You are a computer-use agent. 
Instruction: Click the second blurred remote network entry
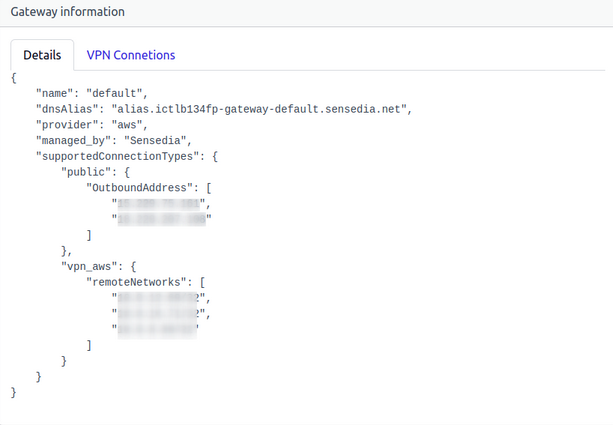coord(160,313)
